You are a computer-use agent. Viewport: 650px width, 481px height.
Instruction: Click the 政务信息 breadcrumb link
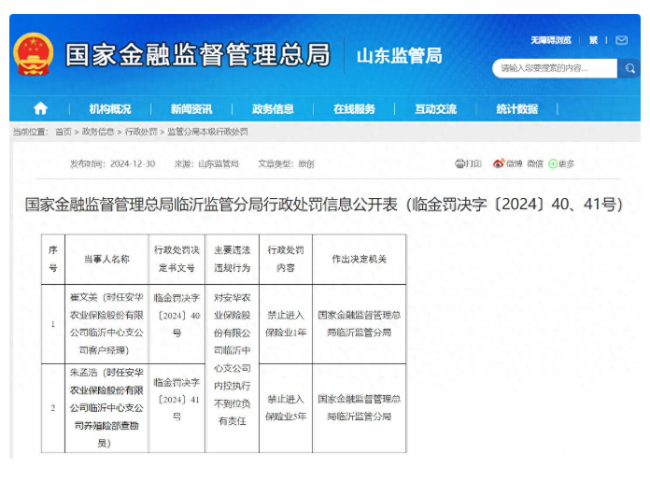pyautogui.click(x=98, y=132)
